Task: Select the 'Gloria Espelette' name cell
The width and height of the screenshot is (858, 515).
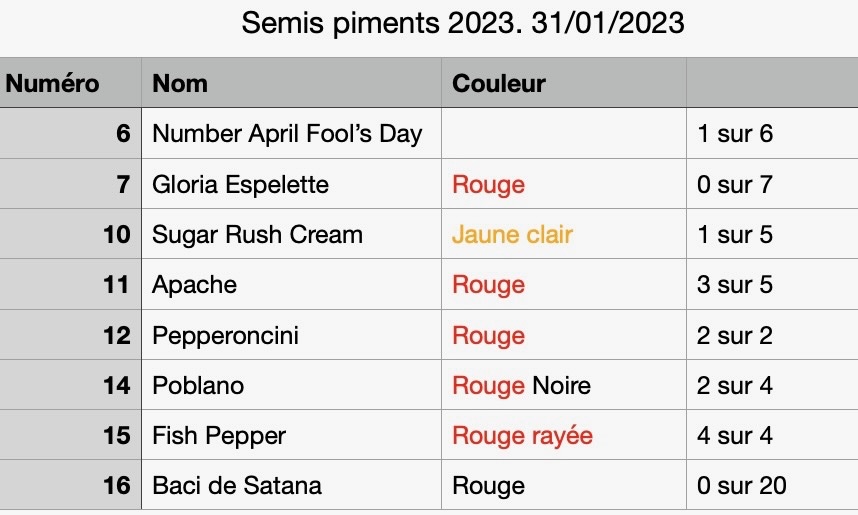Action: click(291, 184)
